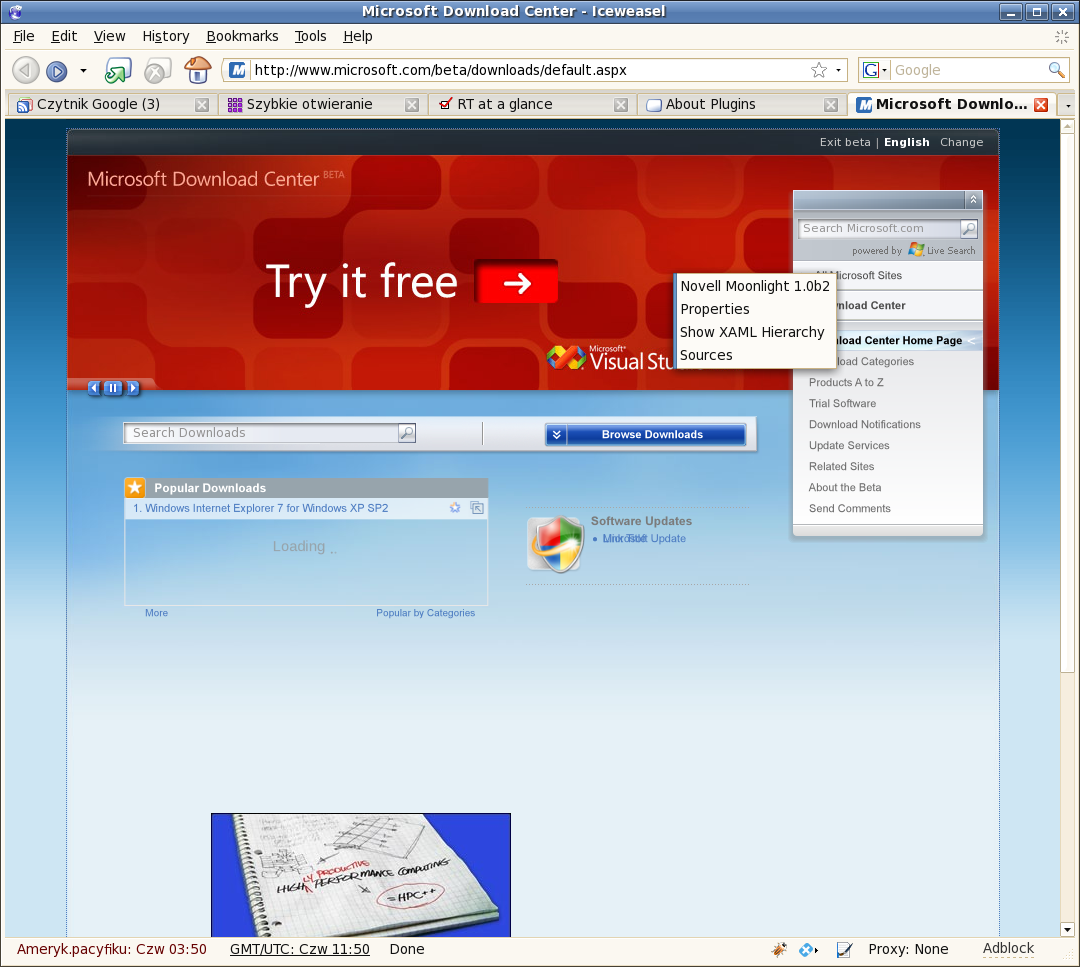Click the Search Microsoft.com field
The height and width of the screenshot is (967, 1080).
[879, 228]
